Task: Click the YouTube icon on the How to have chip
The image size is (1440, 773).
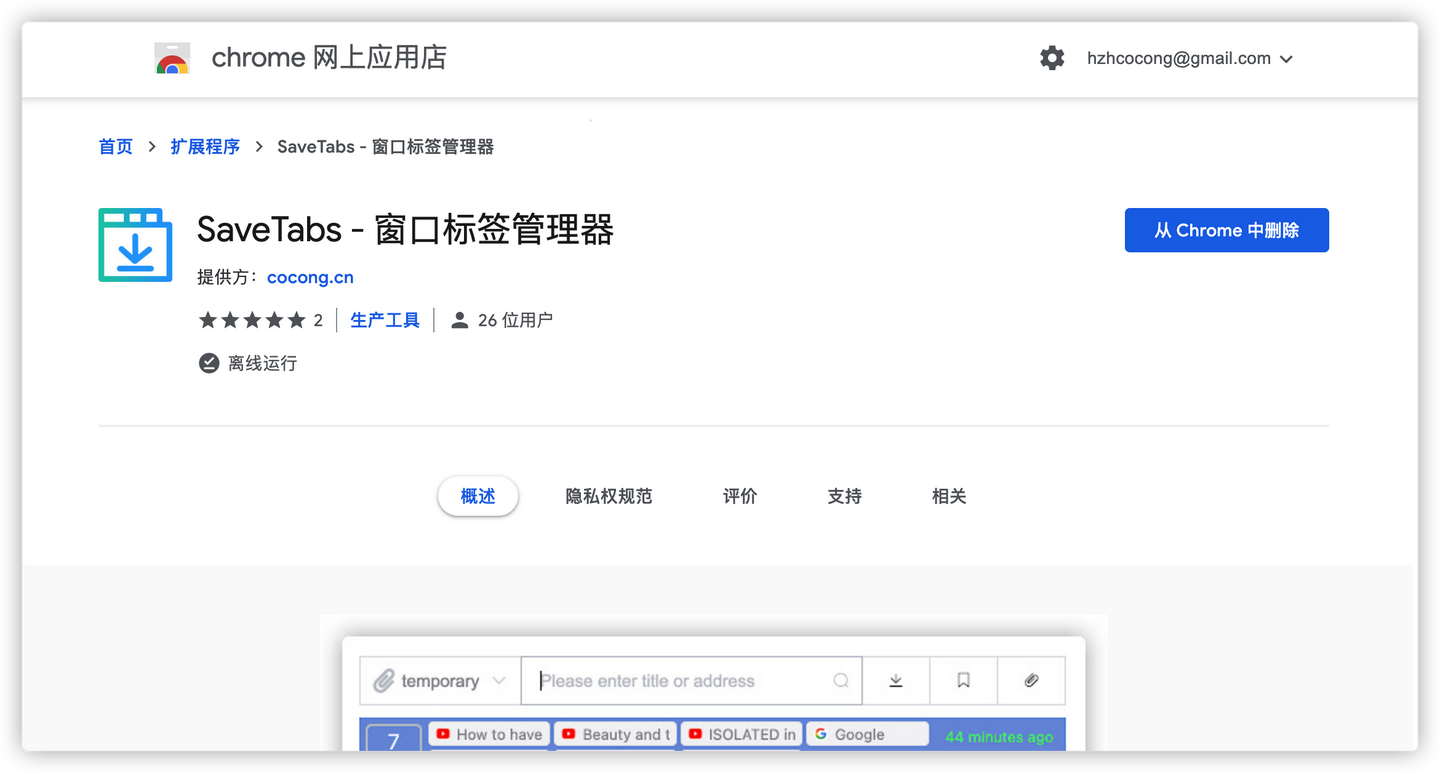Action: [442, 733]
